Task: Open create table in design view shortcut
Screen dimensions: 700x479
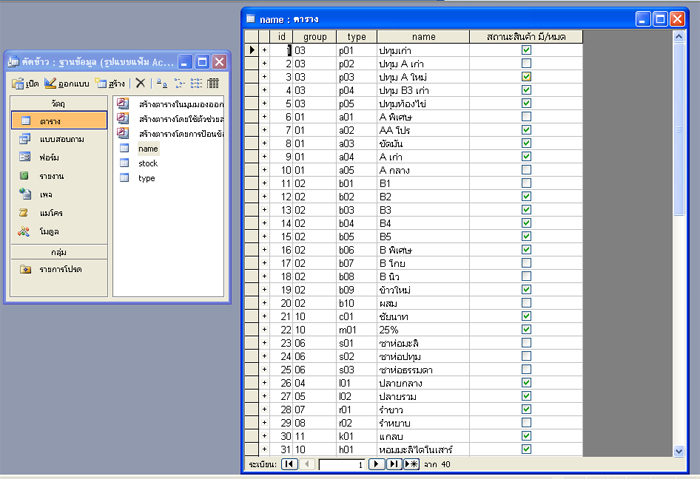Action: click(170, 104)
